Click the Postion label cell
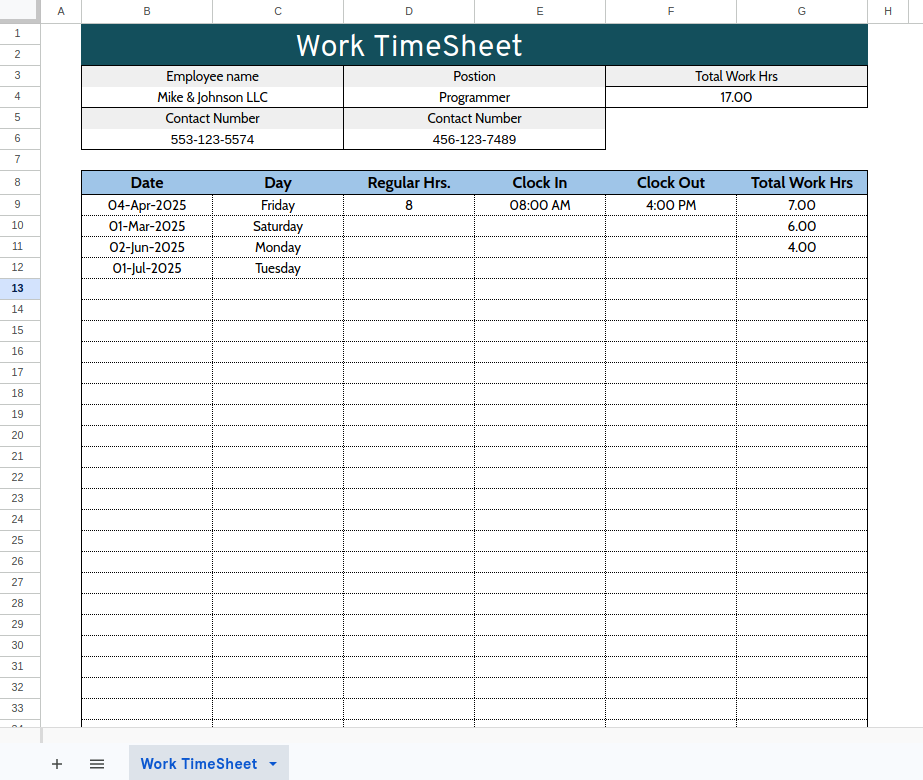Screen dimensions: 923x780 tap(474, 76)
